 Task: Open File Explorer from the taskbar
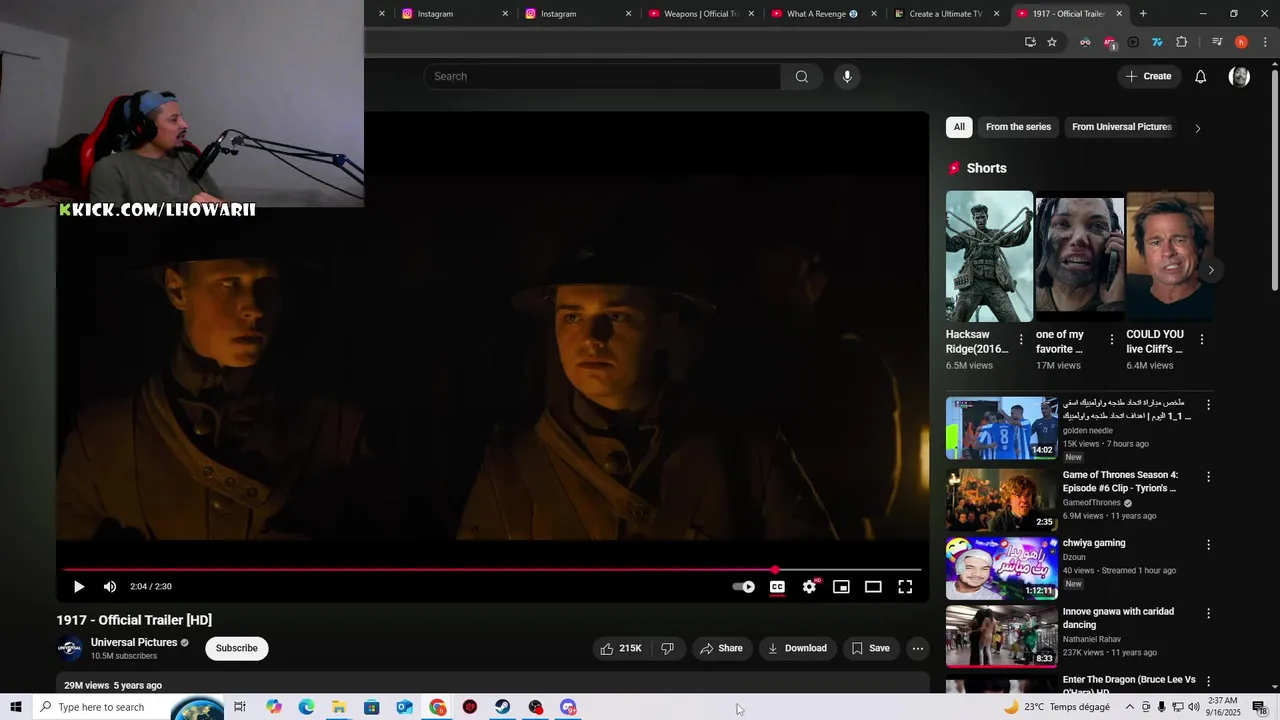[339, 707]
